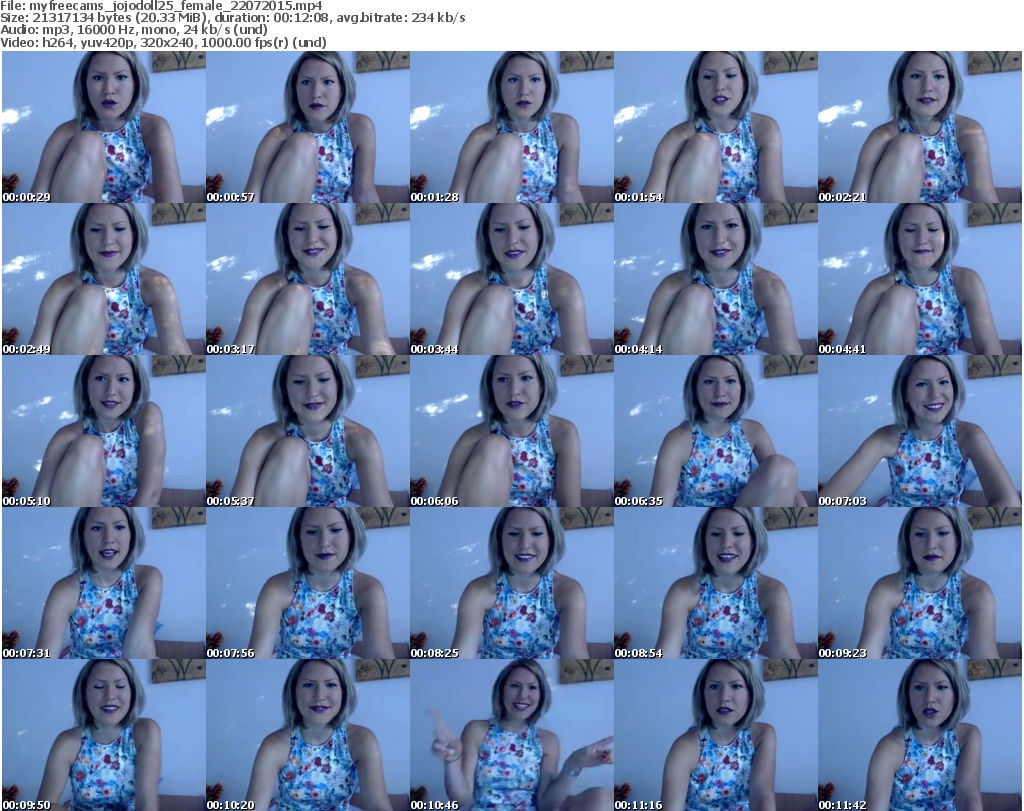View the frame stamped 00:10:46
This screenshot has height=811, width=1024.
click(511, 735)
